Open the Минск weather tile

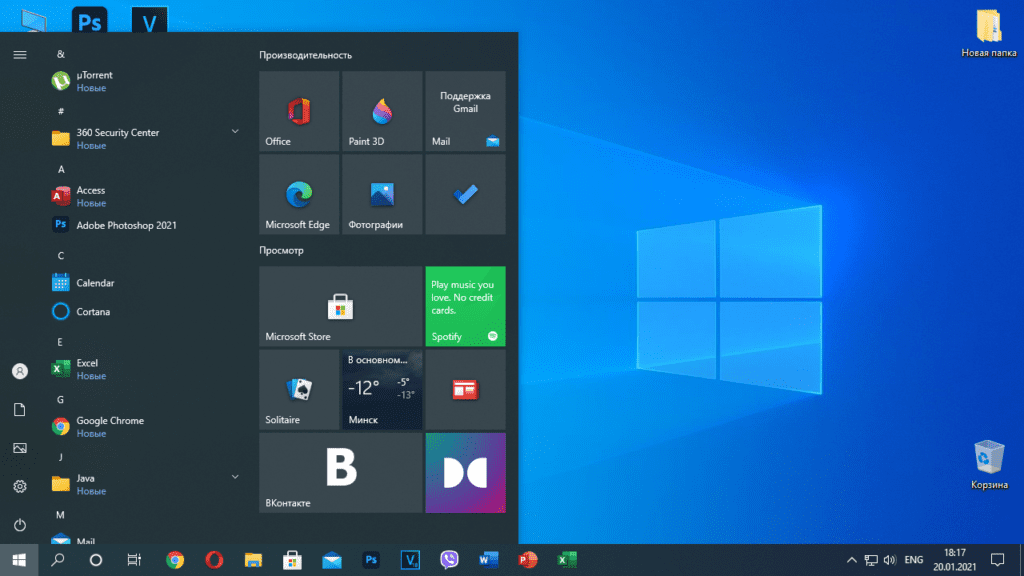382,389
